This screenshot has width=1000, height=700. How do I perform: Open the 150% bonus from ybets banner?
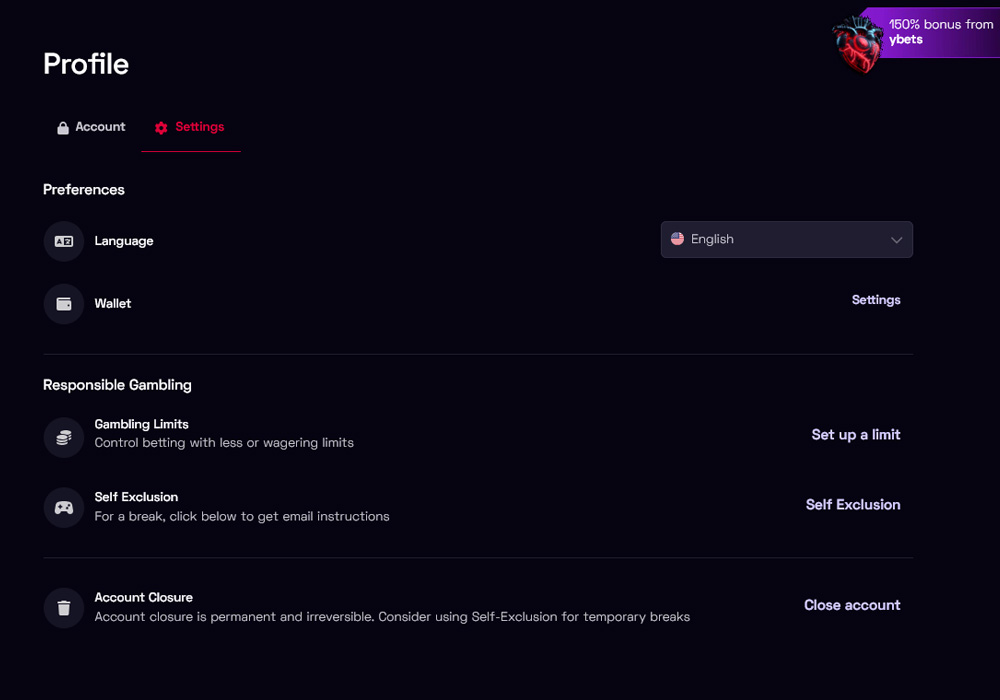(940, 32)
